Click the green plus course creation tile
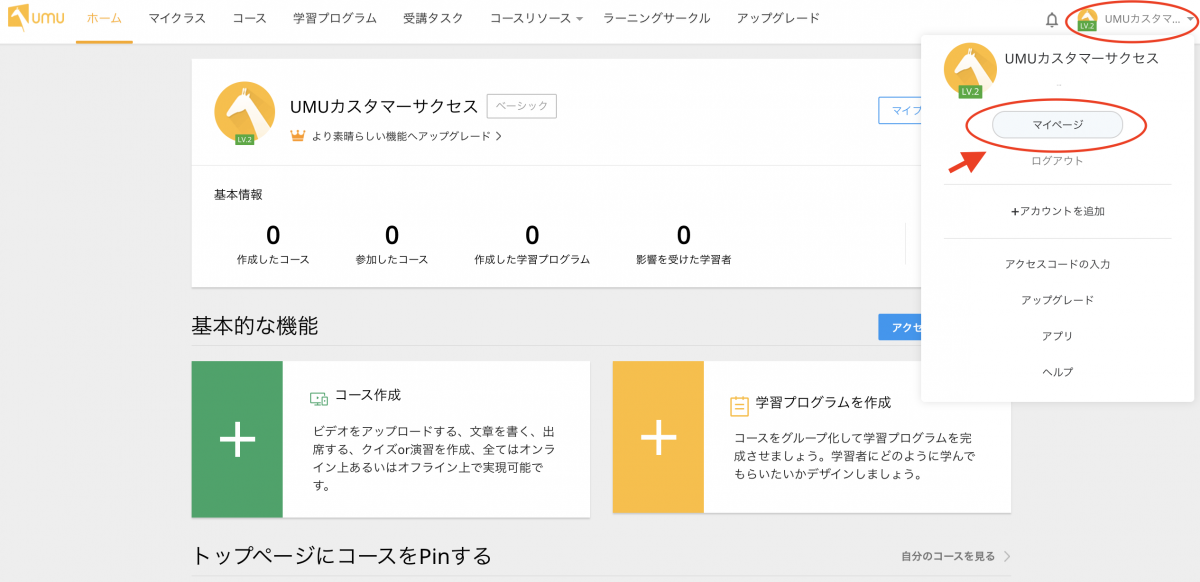1200x582 pixels. [x=237, y=439]
